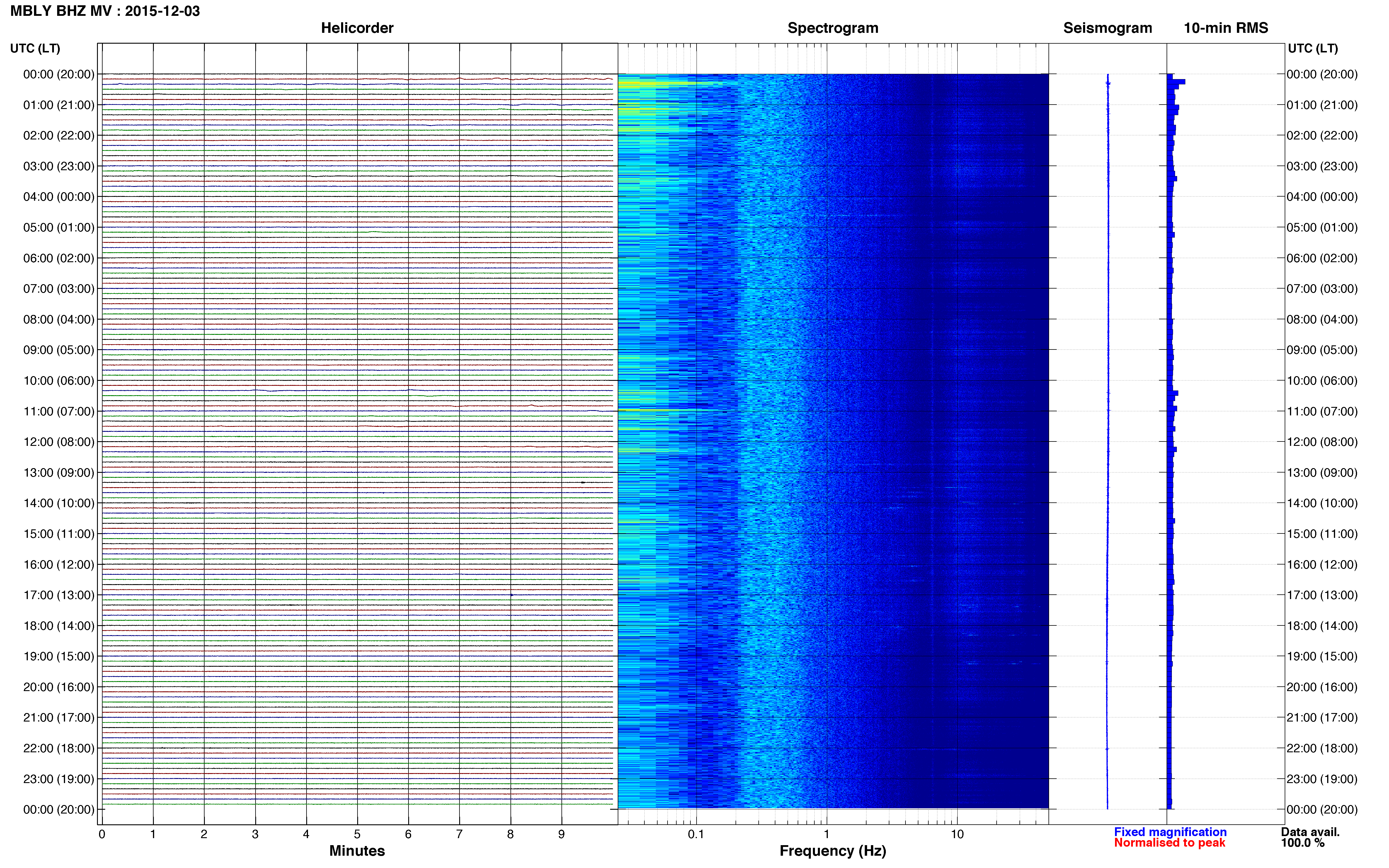
Task: Select right-axis time label 04:00 (00:00)
Action: 1322,197
